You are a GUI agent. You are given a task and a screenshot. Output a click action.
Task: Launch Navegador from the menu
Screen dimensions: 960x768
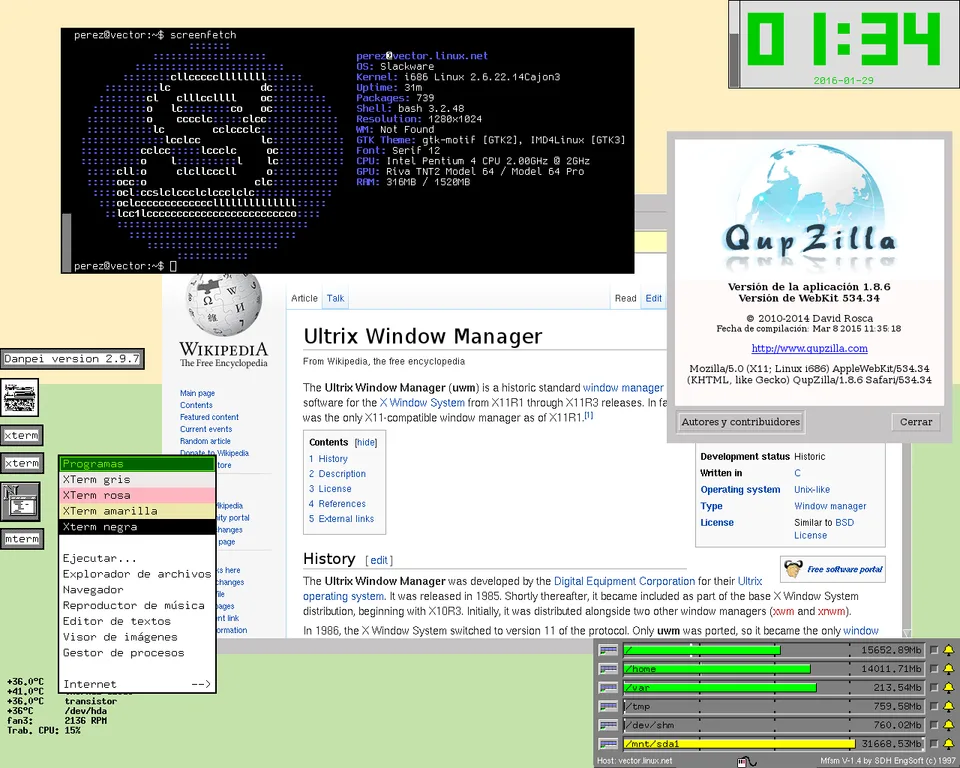coord(137,590)
